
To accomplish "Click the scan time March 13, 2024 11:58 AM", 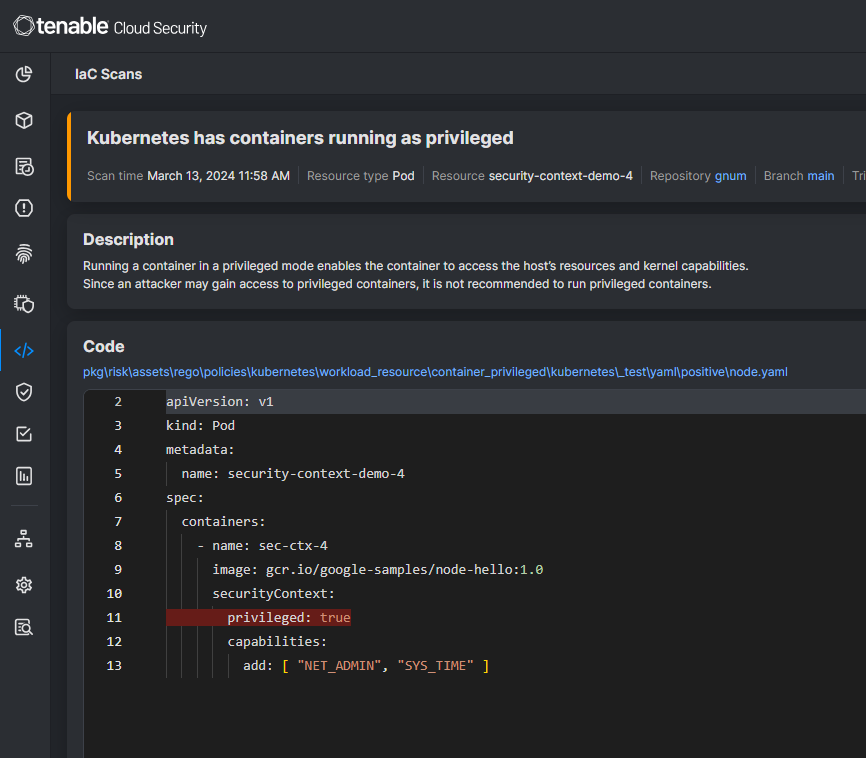I will (x=218, y=176).
